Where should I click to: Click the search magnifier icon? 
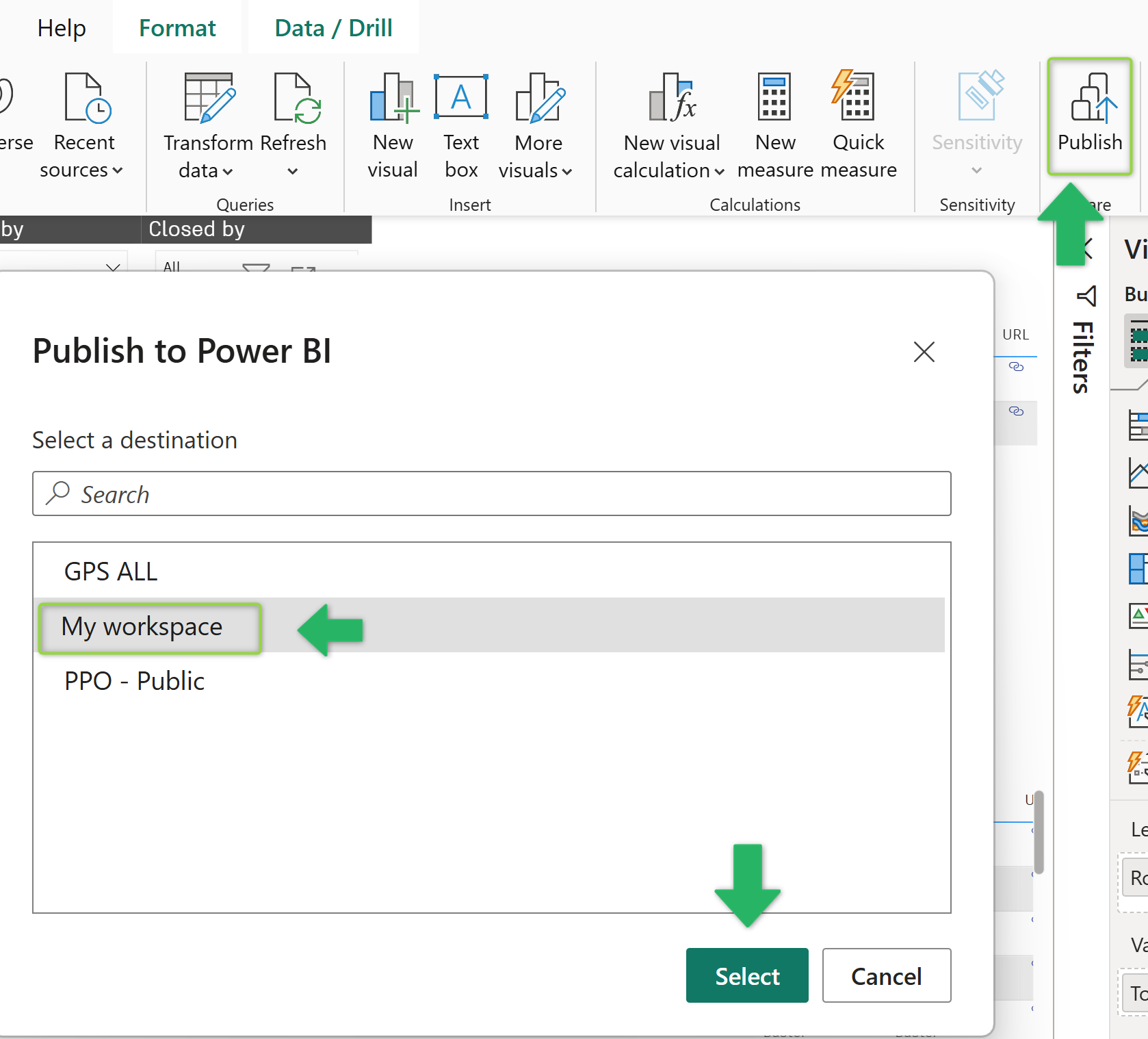[x=58, y=493]
